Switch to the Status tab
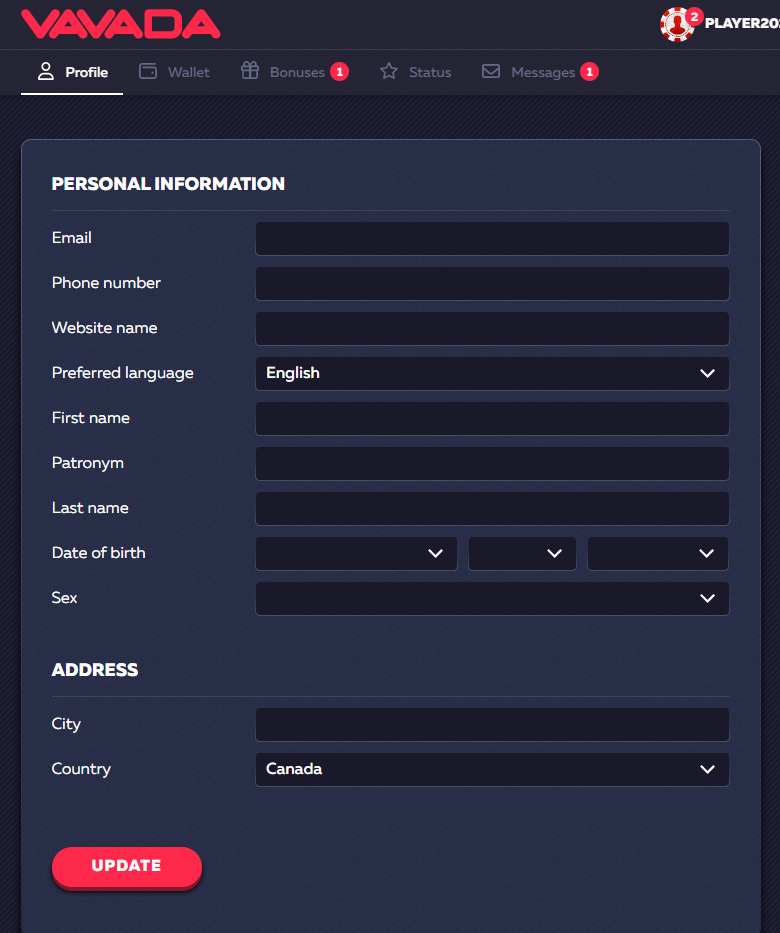The image size is (780, 933). pyautogui.click(x=430, y=72)
